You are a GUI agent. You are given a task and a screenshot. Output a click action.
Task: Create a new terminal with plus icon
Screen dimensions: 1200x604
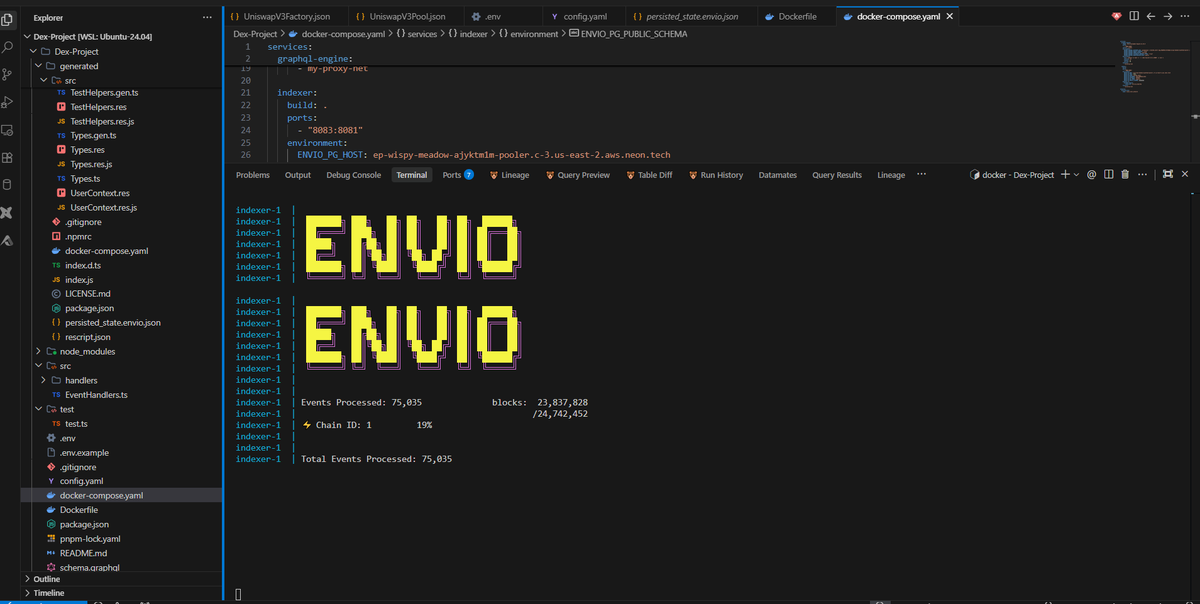coord(1064,174)
